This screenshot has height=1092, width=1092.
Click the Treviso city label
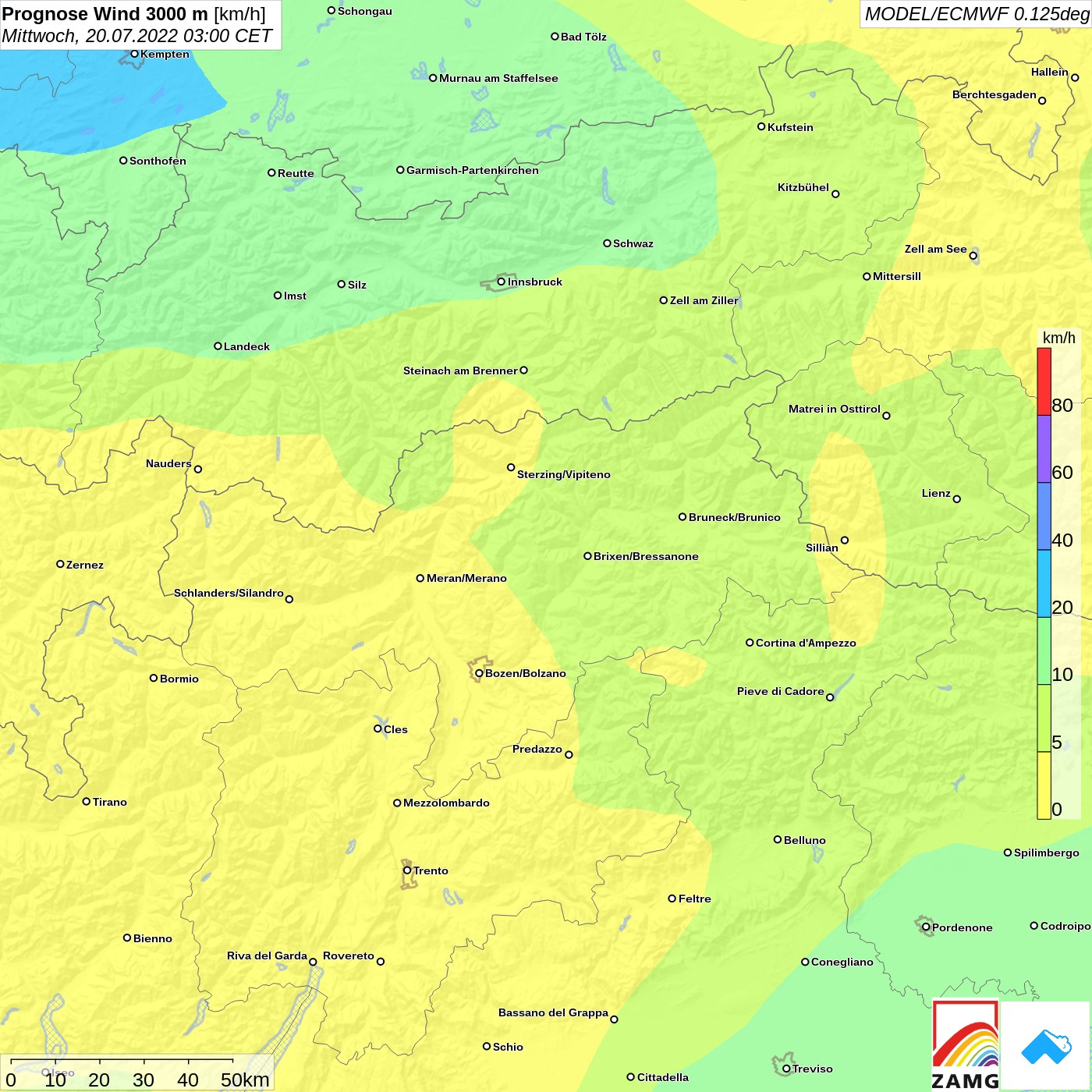813,1069
